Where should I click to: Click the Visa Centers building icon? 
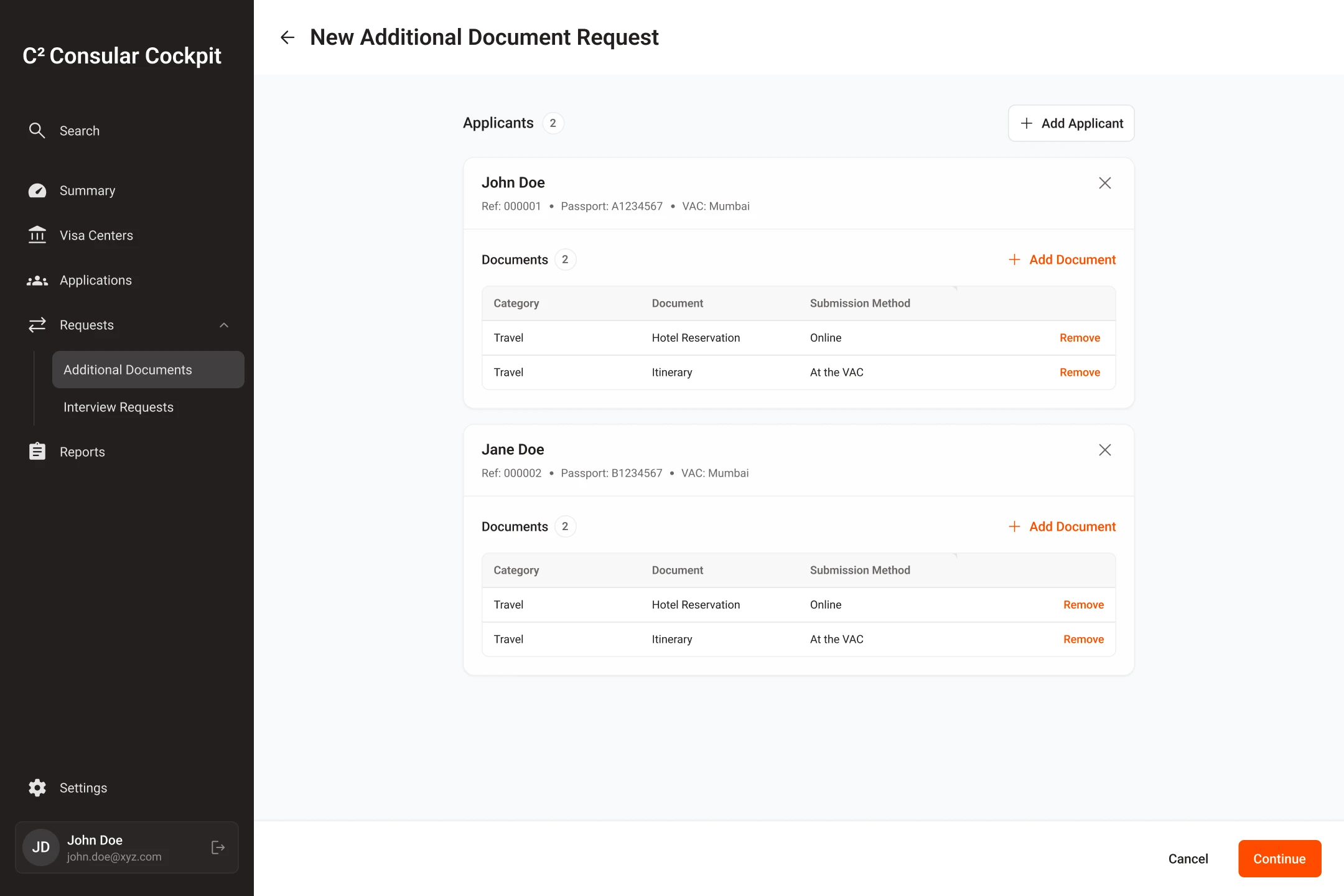coord(37,235)
